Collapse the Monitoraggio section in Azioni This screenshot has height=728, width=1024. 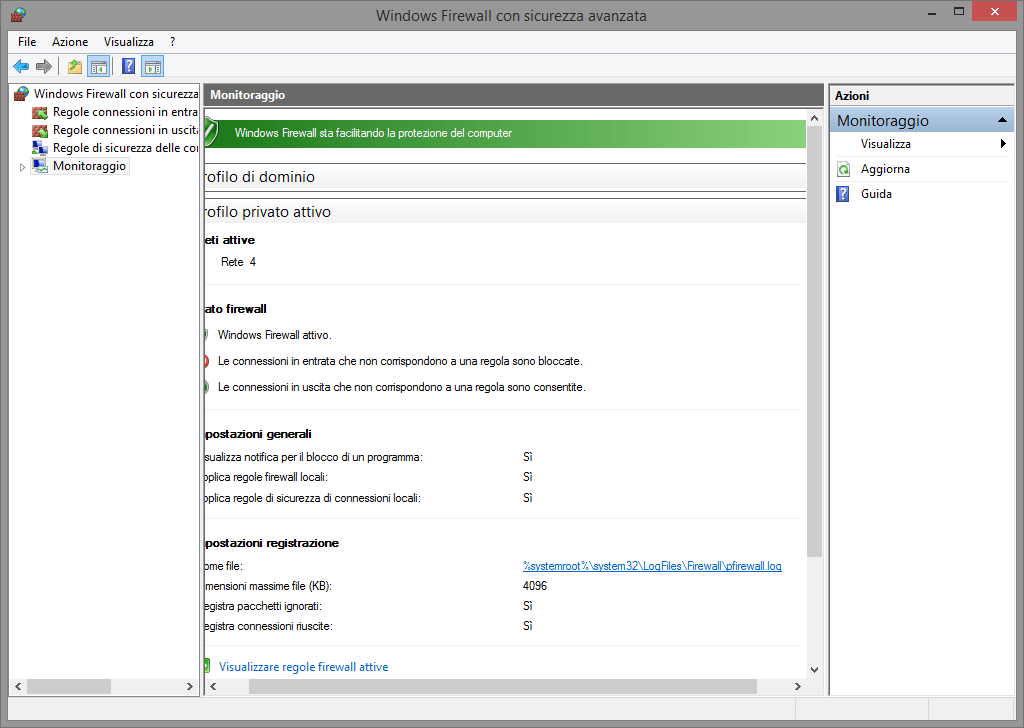coord(1002,121)
